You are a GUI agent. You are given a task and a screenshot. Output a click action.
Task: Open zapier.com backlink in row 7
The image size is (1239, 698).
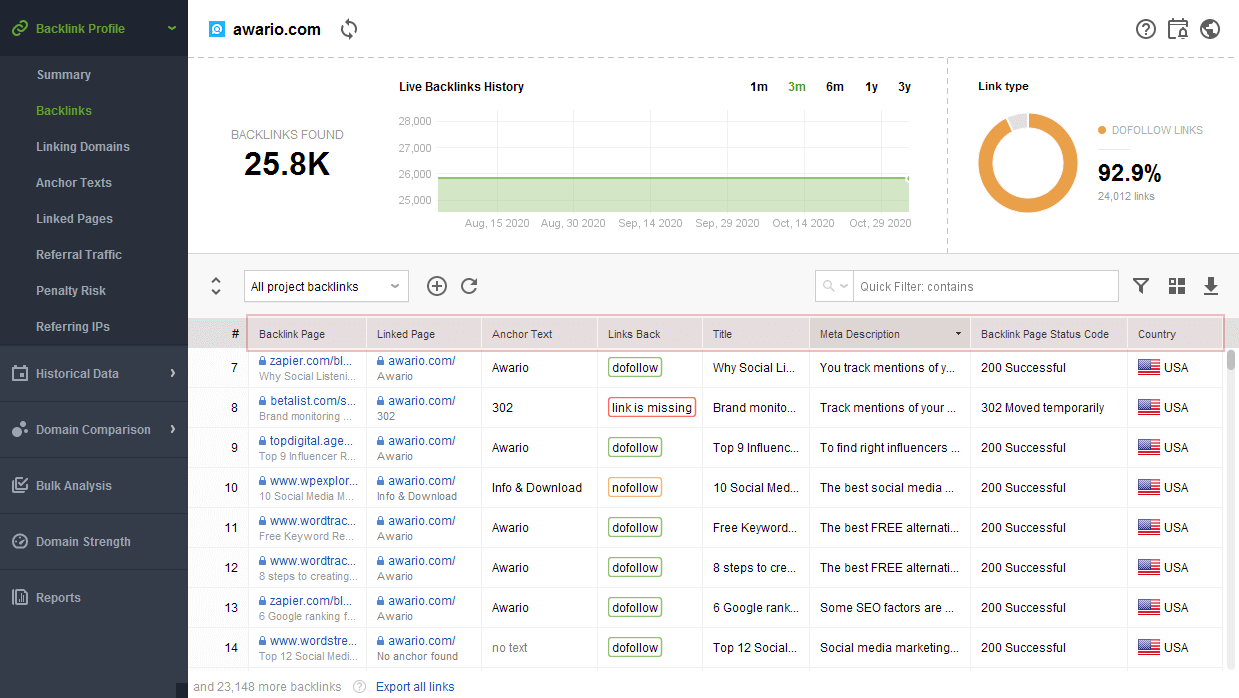click(x=312, y=361)
